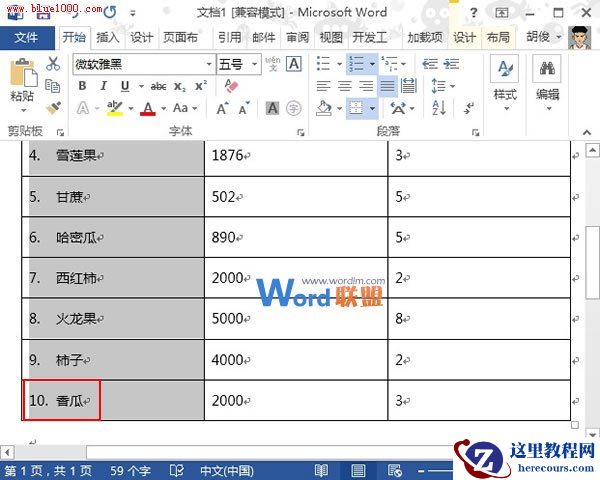Image resolution: width=600 pixels, height=480 pixels.
Task: Open the Font dialog launcher
Action: [x=301, y=132]
